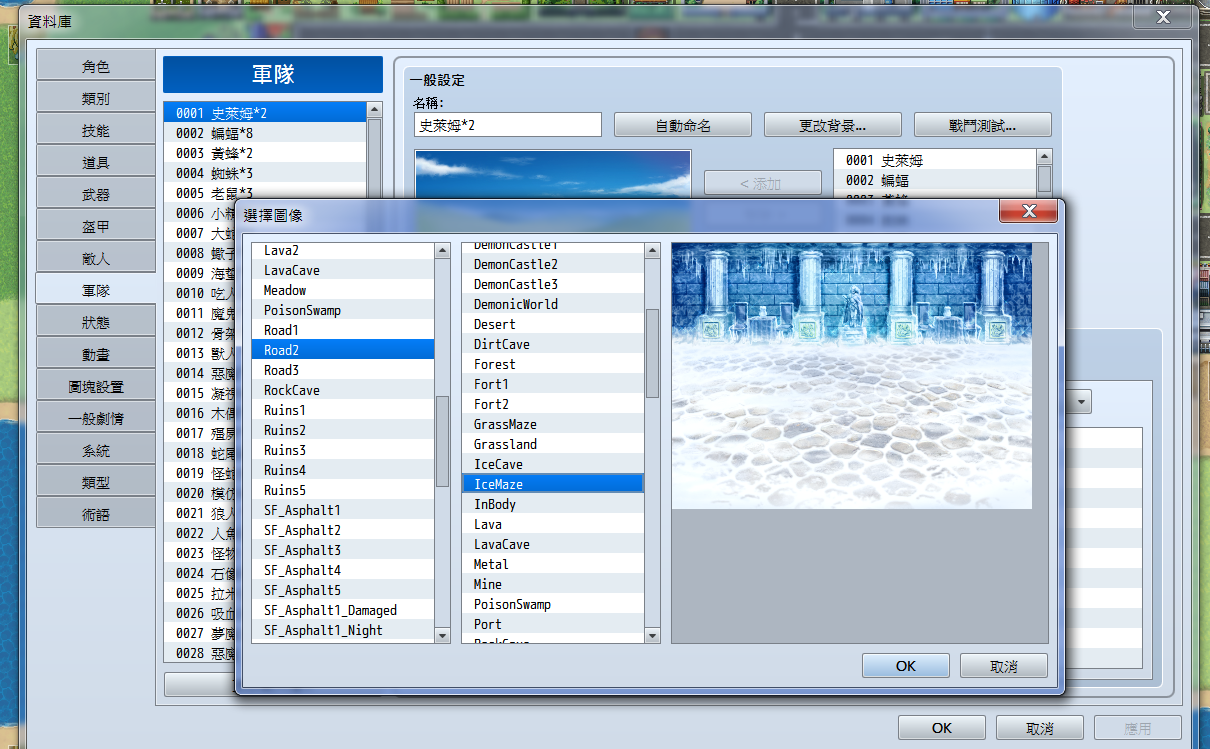Select troop 0003 黃蜂*2

(x=265, y=153)
